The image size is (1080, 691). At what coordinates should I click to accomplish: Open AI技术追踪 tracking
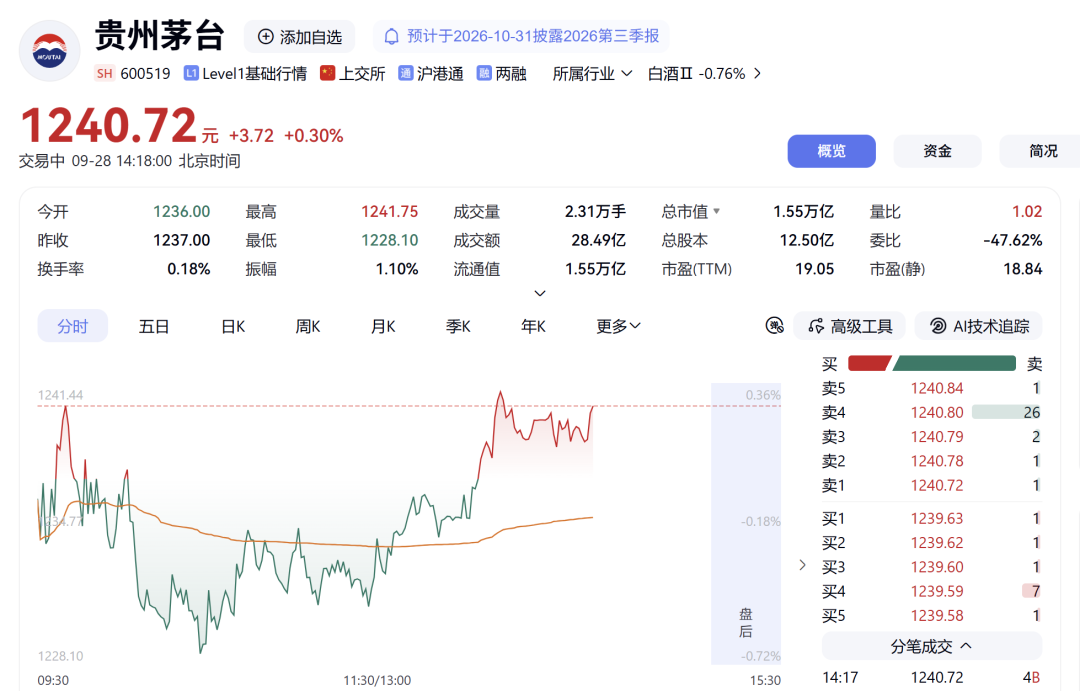(979, 326)
